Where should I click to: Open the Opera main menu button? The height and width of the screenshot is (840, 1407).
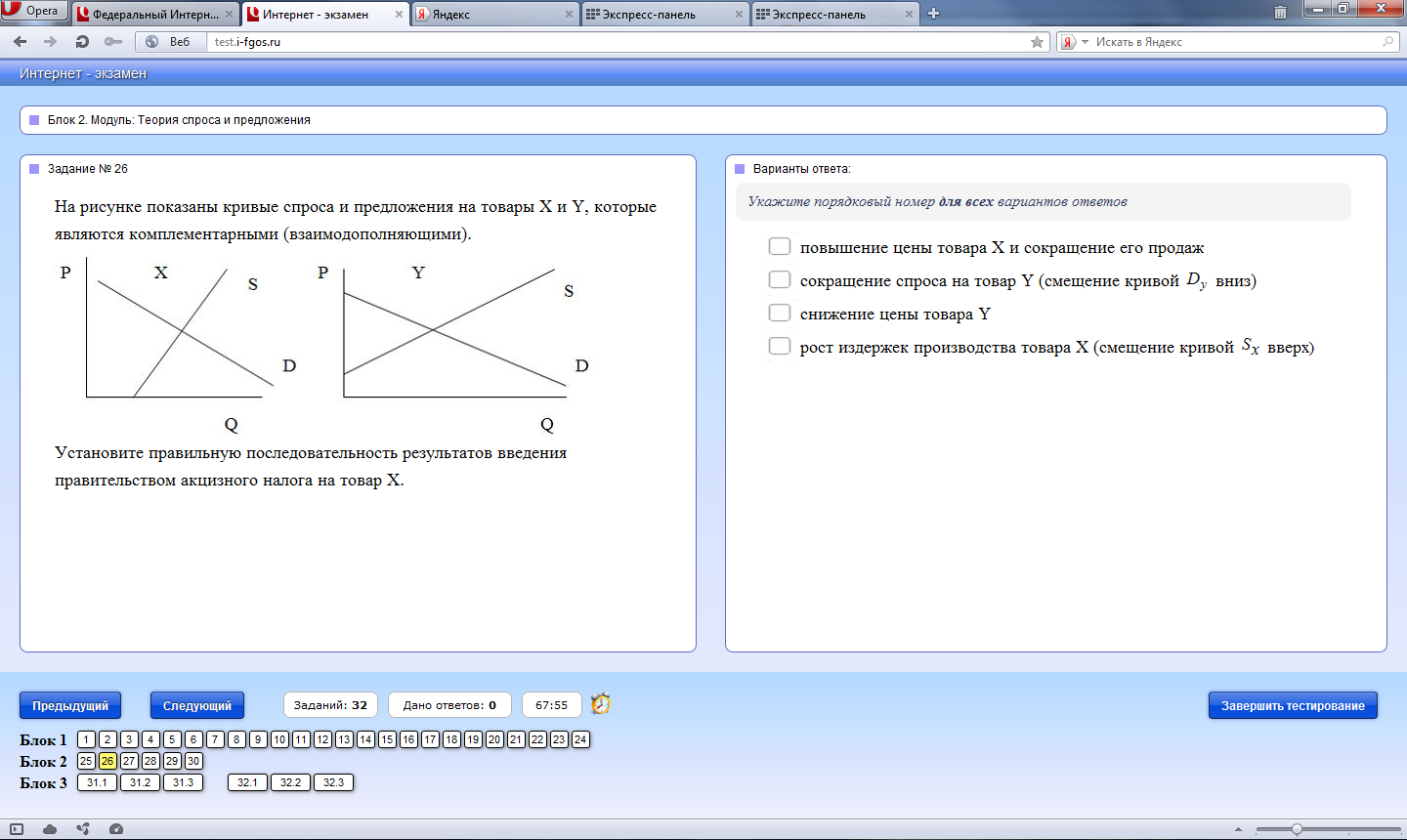click(x=34, y=11)
